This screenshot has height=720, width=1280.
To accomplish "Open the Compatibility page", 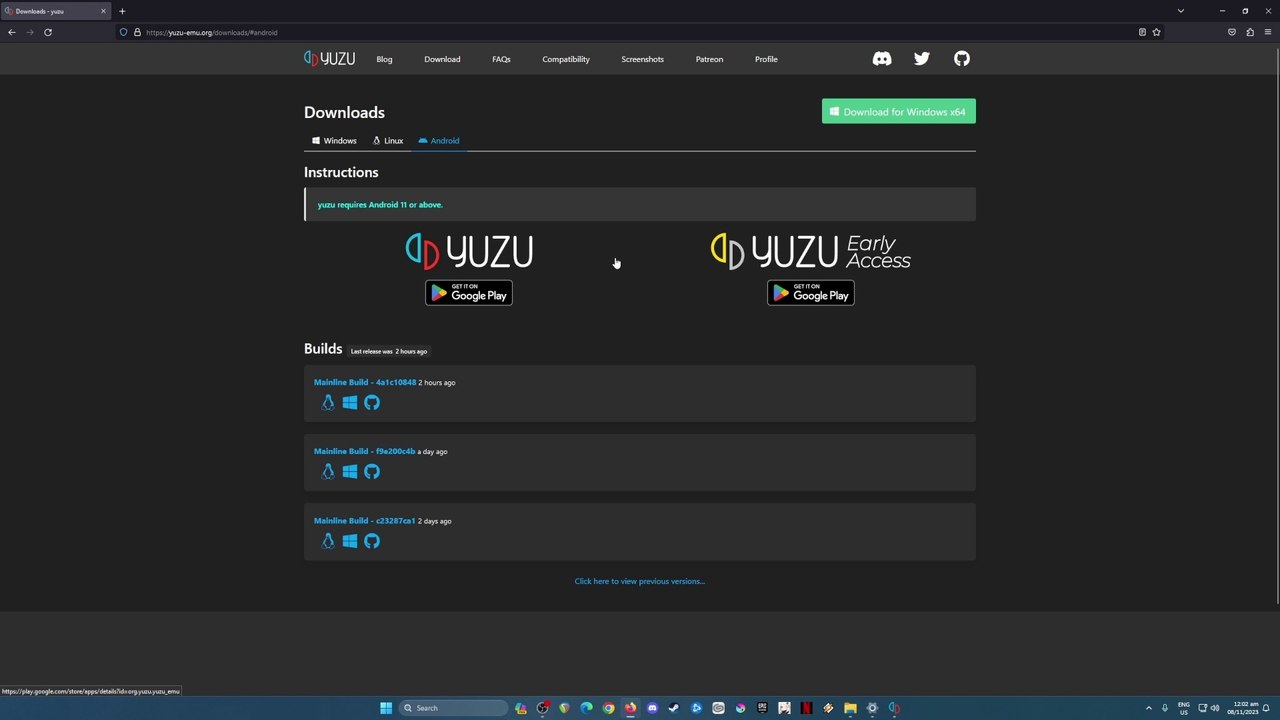I will [566, 59].
